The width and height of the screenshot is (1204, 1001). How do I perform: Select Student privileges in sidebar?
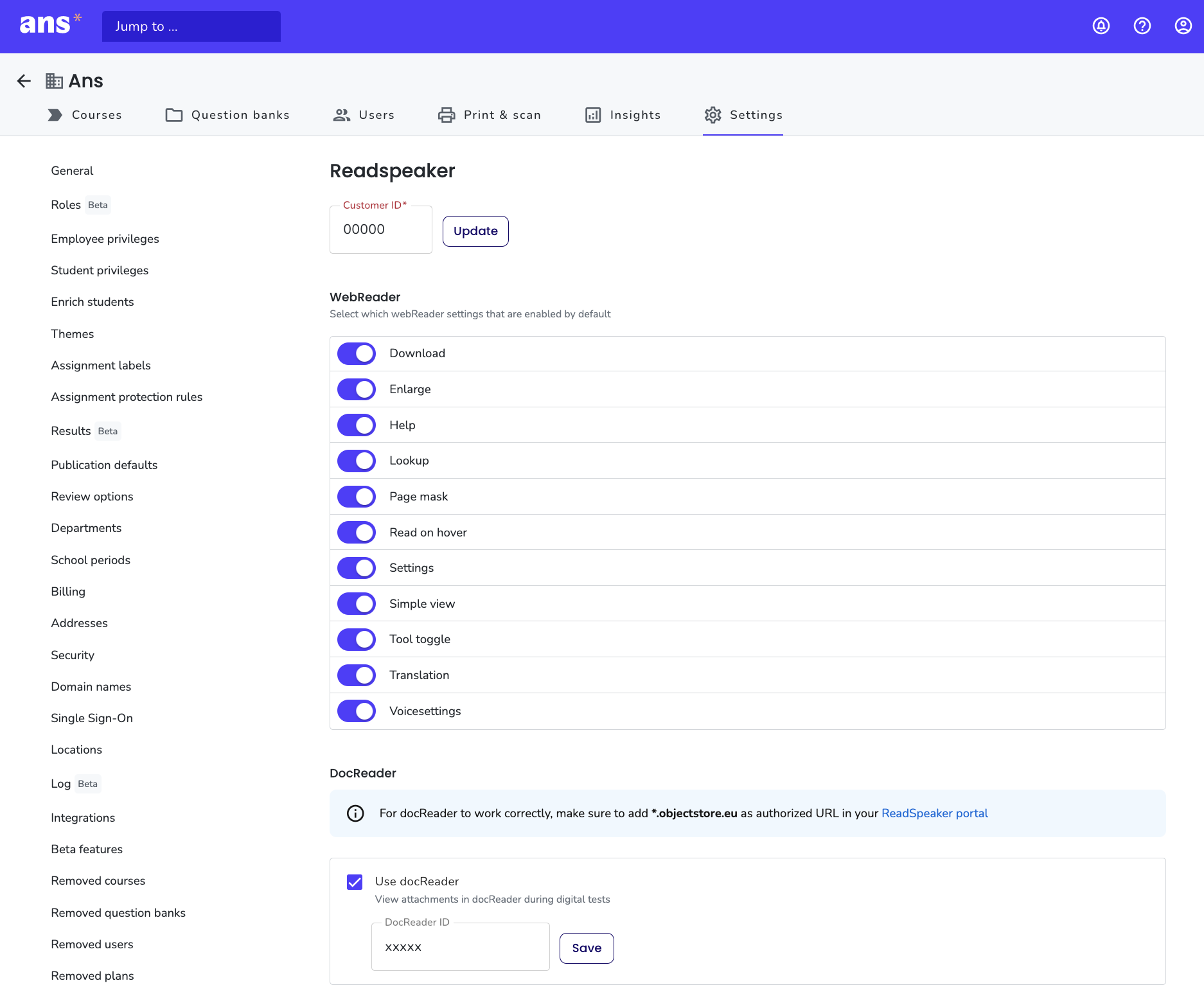(x=100, y=270)
